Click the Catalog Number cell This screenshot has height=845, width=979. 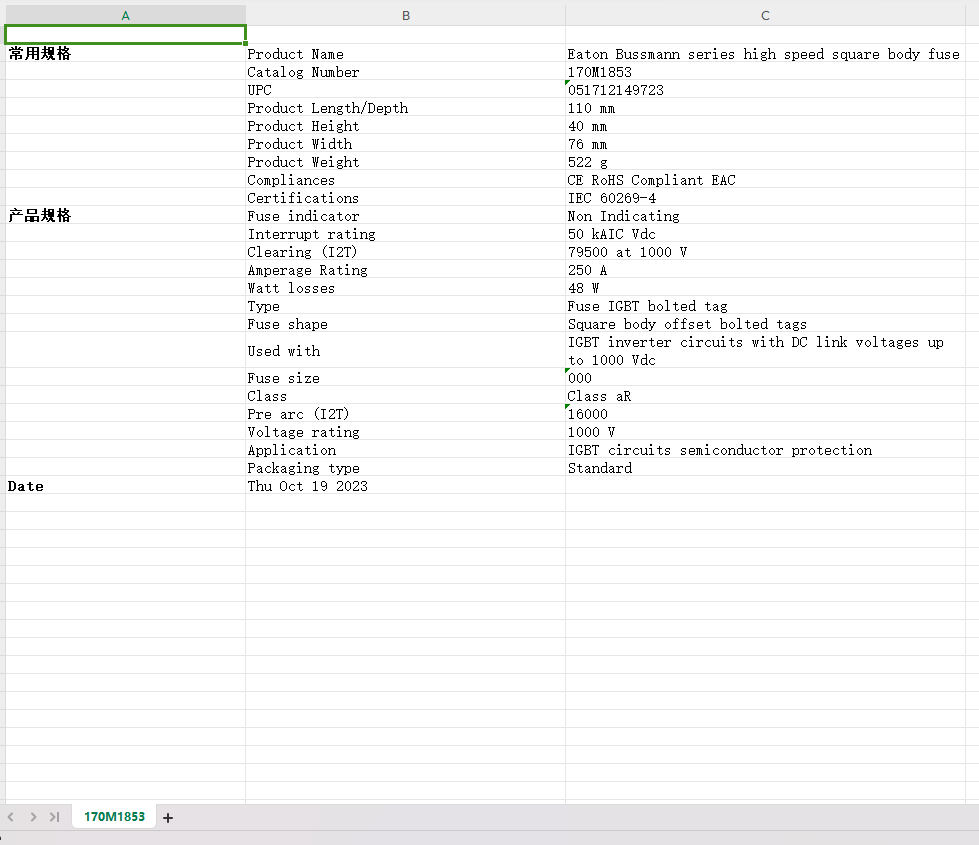[406, 72]
